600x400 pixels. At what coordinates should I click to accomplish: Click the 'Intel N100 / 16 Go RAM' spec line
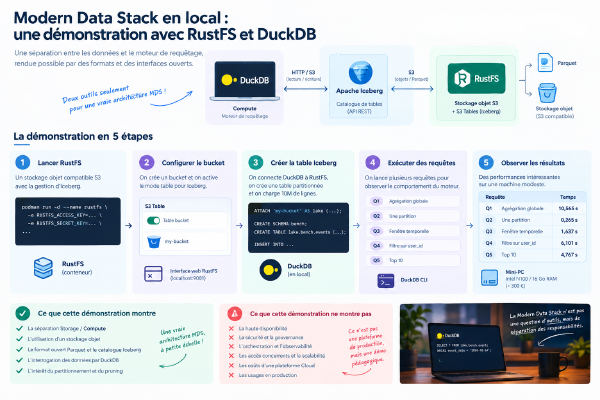[x=532, y=279]
